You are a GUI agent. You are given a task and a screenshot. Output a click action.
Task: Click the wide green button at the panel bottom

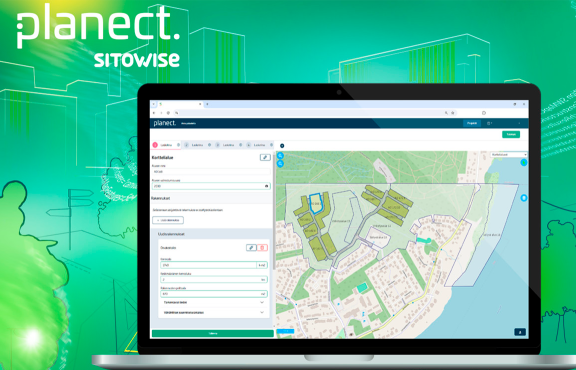pos(213,333)
